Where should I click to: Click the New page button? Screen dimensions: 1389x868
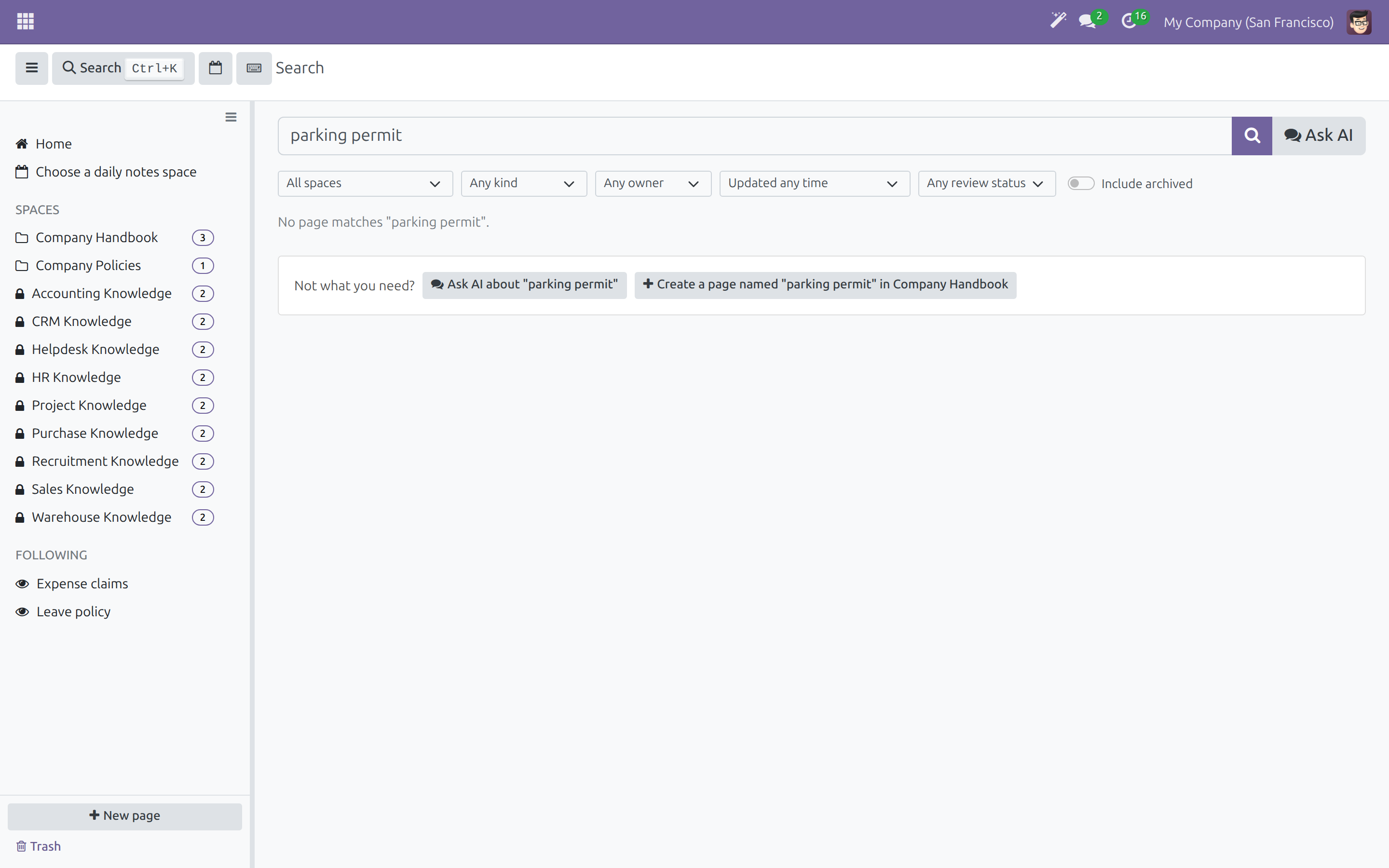(x=124, y=816)
